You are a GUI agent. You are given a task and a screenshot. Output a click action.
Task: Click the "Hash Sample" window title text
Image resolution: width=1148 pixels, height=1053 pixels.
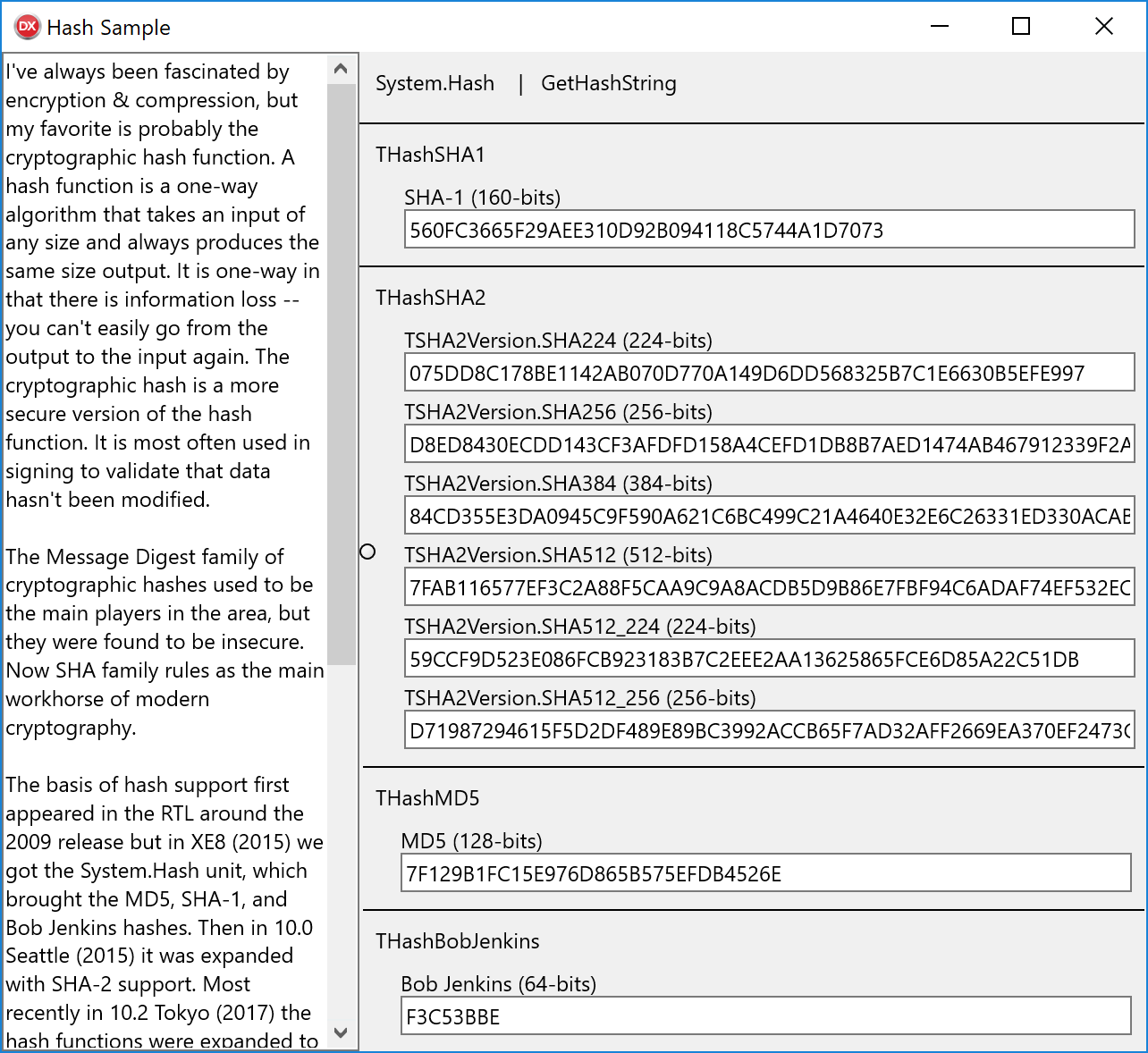pyautogui.click(x=108, y=28)
